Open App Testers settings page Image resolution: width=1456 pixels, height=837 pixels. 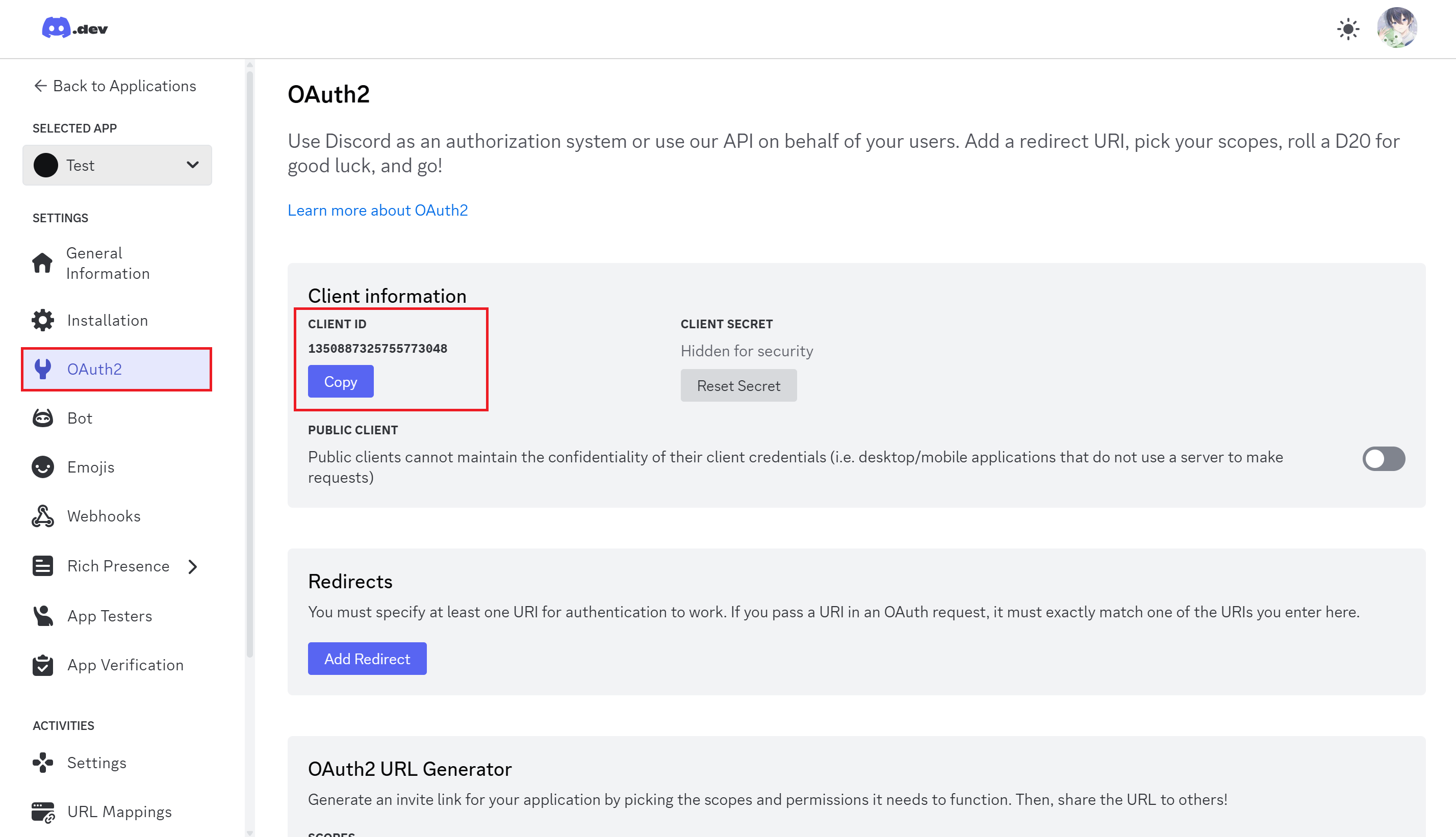(109, 616)
